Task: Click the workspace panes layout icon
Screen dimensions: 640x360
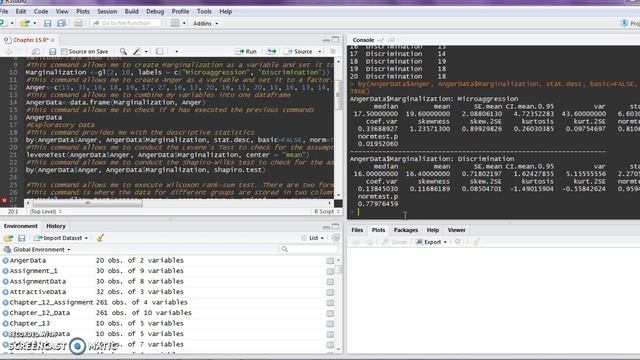Action: (x=175, y=23)
